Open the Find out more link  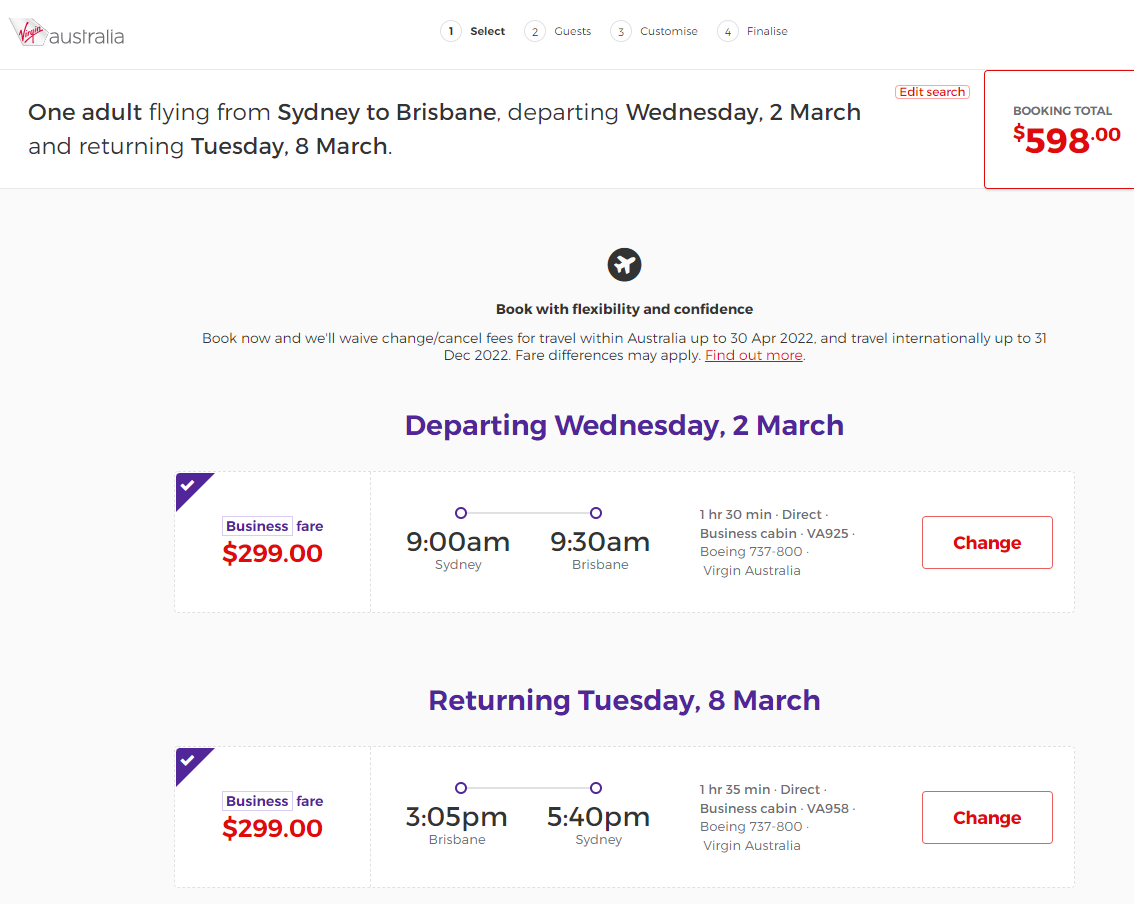tap(754, 355)
